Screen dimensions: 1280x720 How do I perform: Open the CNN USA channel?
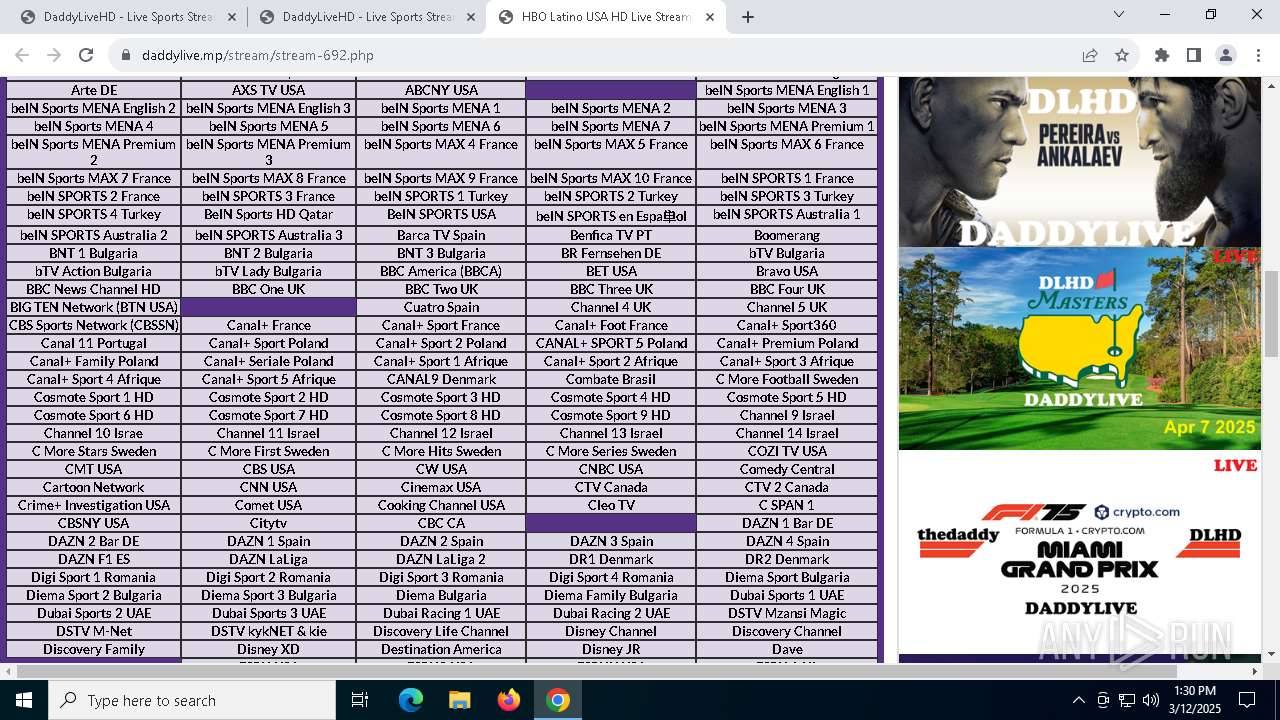[269, 487]
